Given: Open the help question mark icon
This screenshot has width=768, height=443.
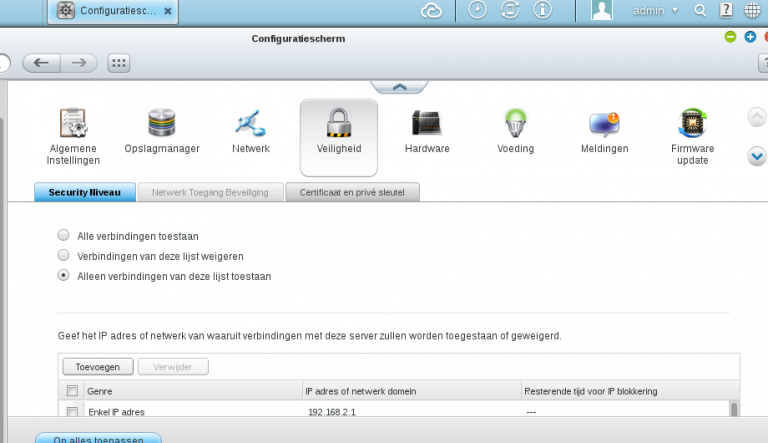Looking at the screenshot, I should [x=726, y=10].
